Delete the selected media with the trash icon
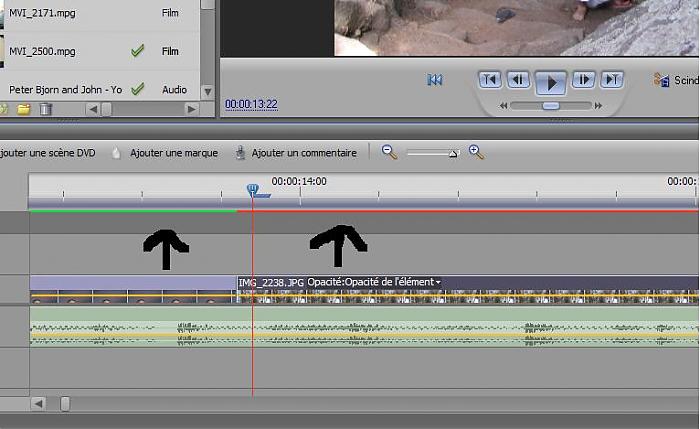 (x=45, y=108)
